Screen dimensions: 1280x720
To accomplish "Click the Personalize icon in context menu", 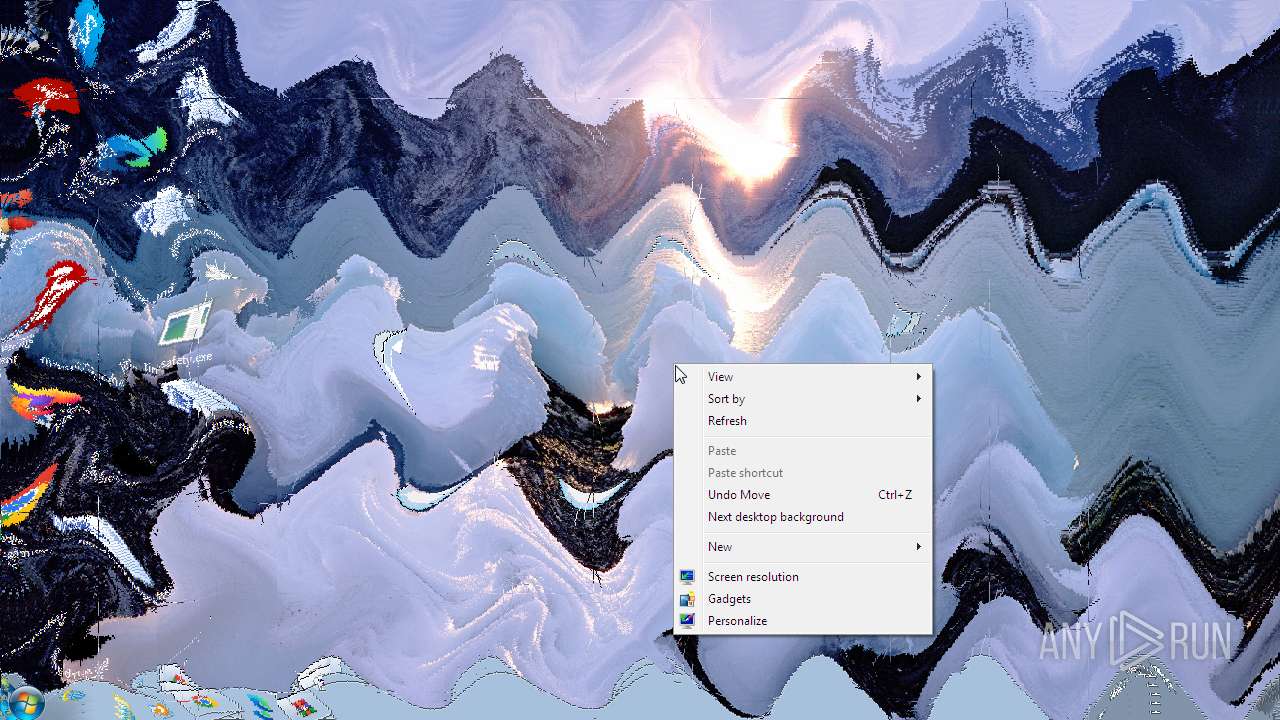I will [687, 621].
